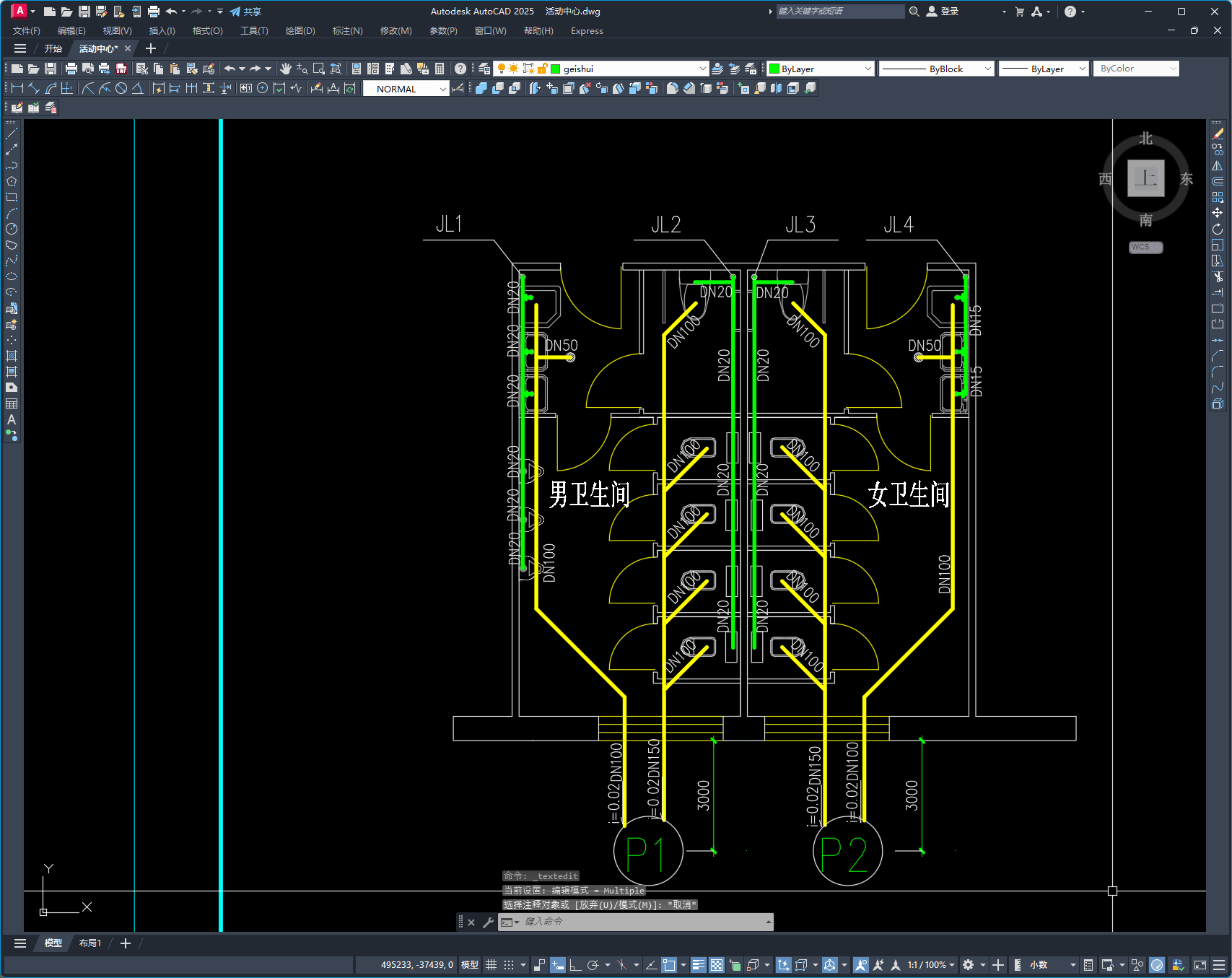Click the Layer Properties manager icon

pyautogui.click(x=485, y=69)
